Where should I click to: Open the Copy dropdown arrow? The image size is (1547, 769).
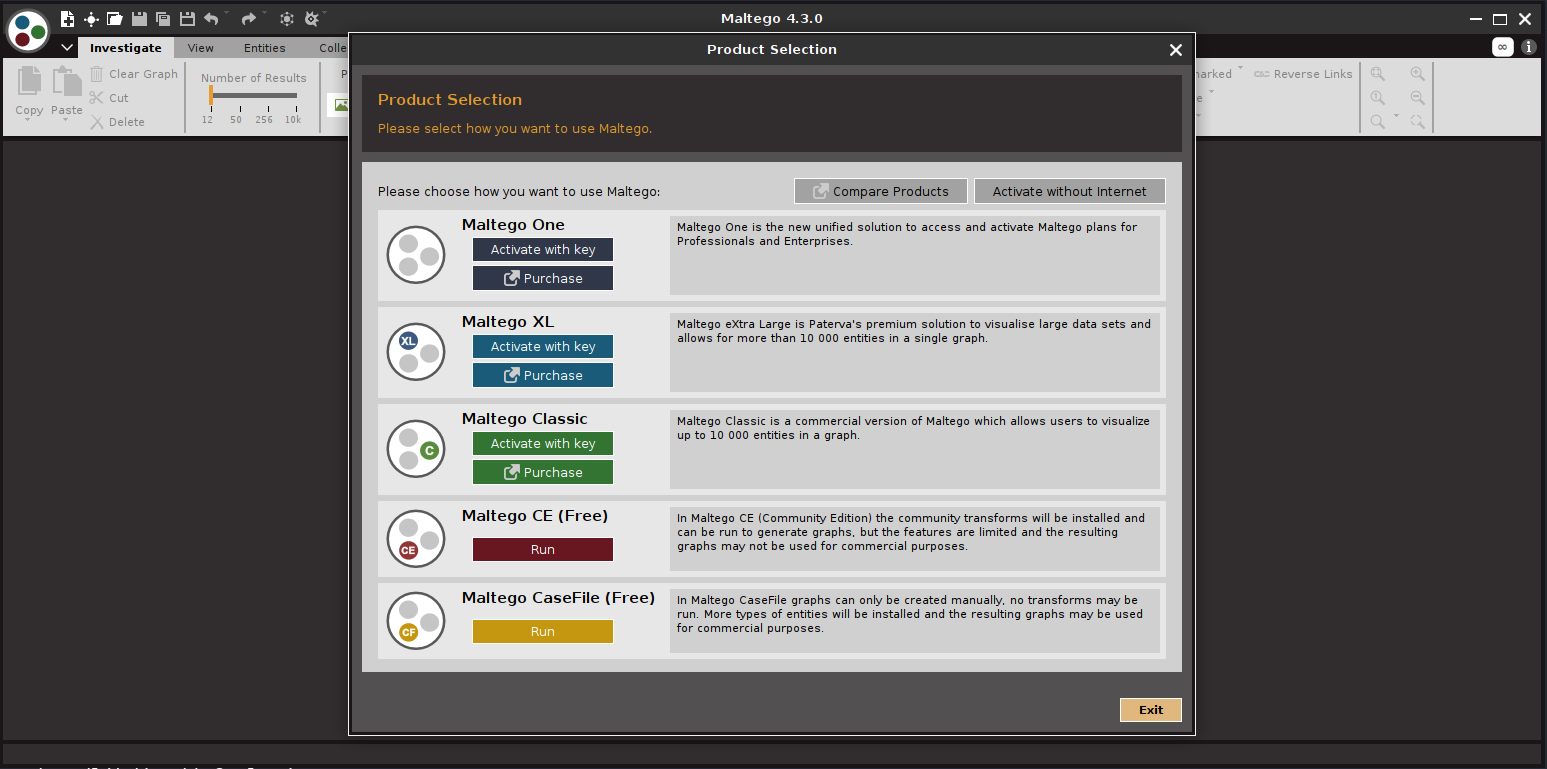pyautogui.click(x=29, y=121)
